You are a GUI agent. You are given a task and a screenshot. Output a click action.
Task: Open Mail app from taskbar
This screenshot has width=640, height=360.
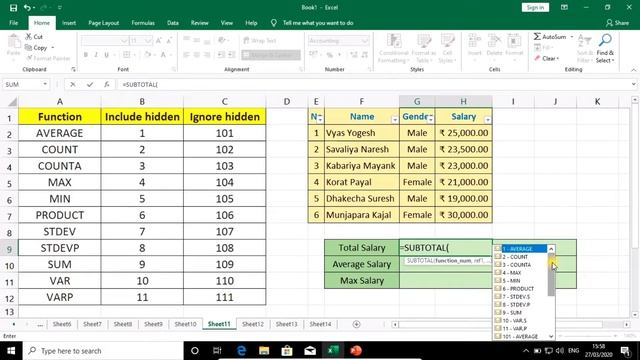(310, 351)
